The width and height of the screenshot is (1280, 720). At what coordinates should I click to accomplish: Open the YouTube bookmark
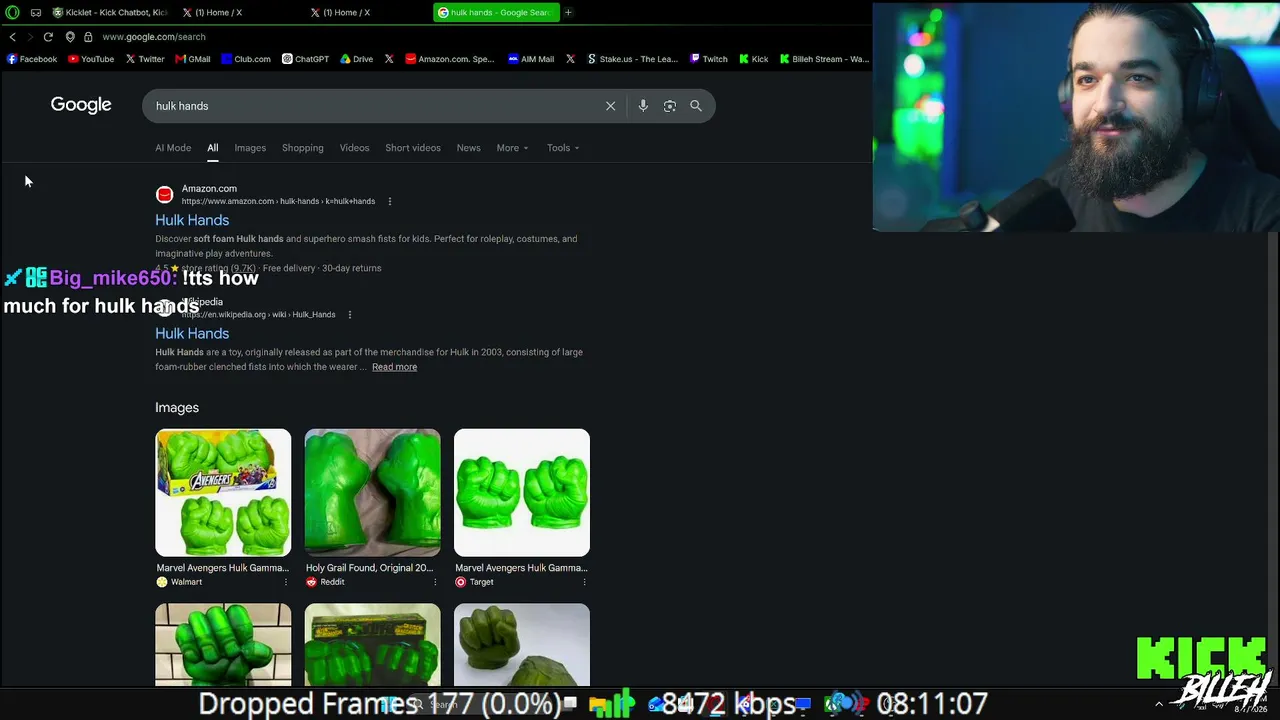91,59
